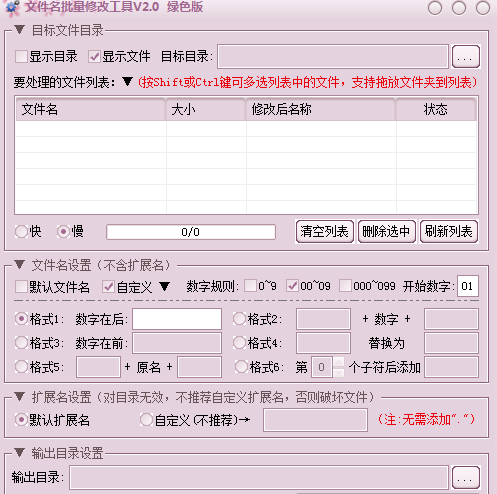The width and height of the screenshot is (497, 494).
Task: Click the 删除选中 button
Action: (x=387, y=231)
